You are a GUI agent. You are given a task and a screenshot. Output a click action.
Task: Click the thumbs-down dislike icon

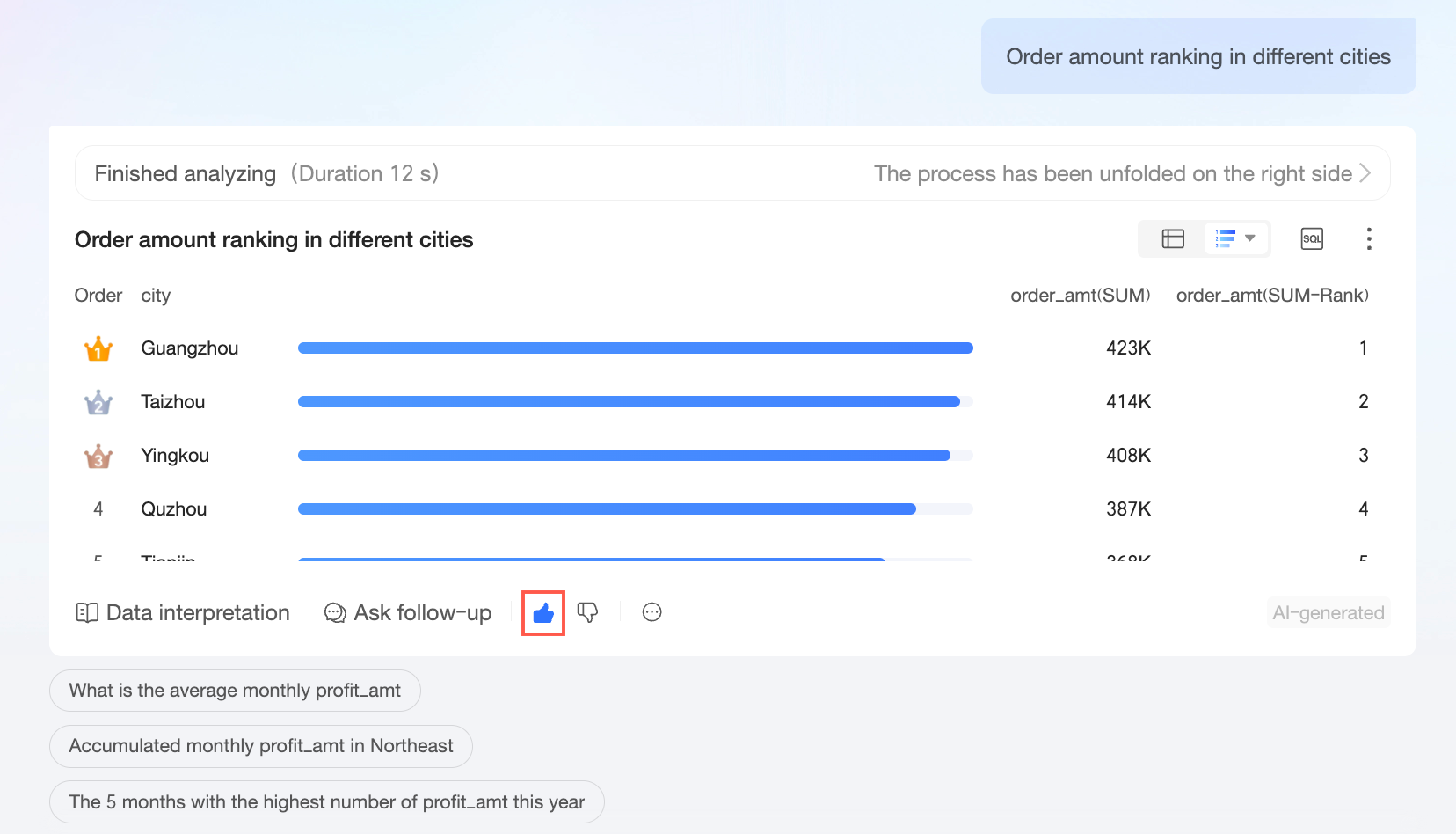(587, 612)
